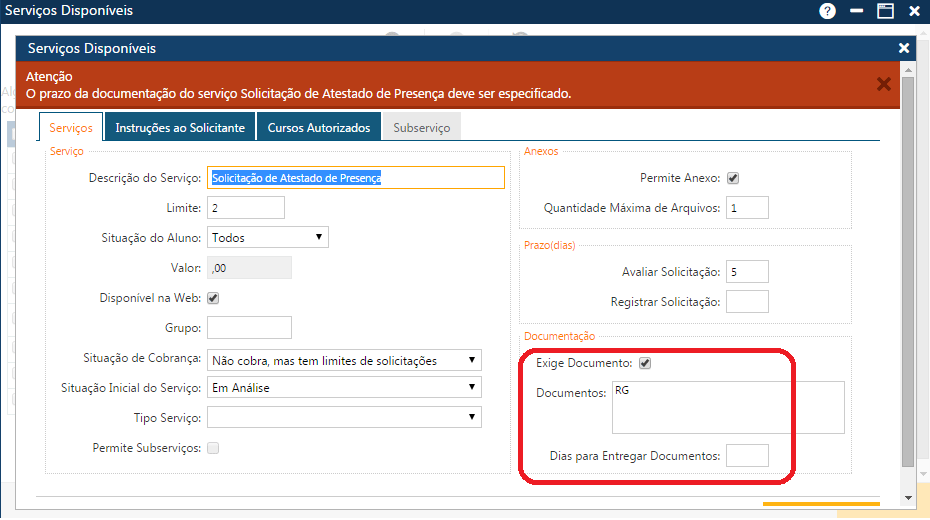This screenshot has height=520, width=930.
Task: Dismiss the orange Atenção warning banner
Action: [883, 84]
